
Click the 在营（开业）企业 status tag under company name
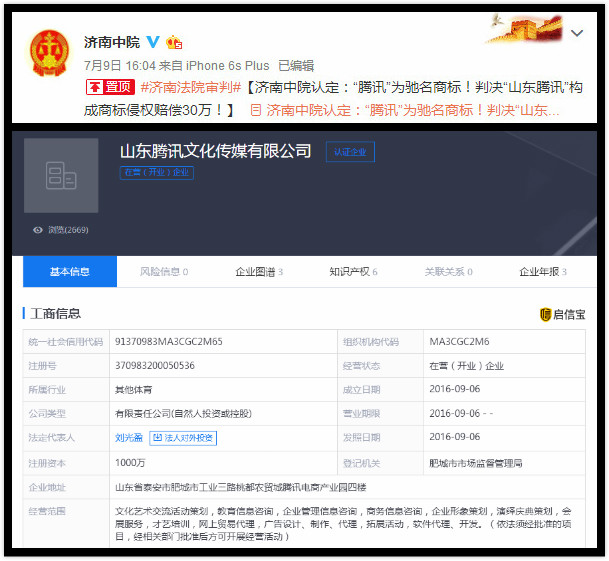coord(157,172)
